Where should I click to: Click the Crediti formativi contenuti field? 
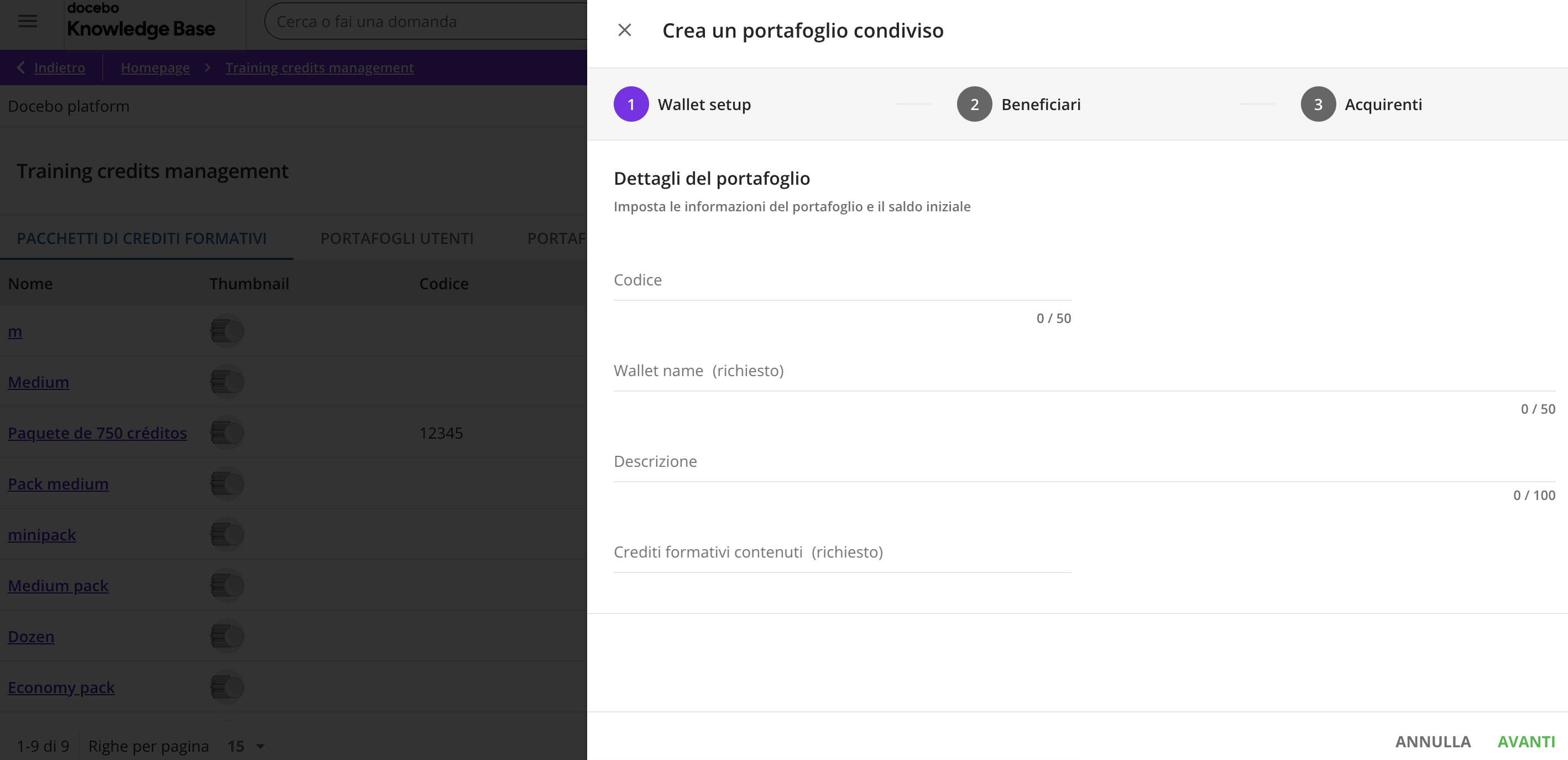842,553
